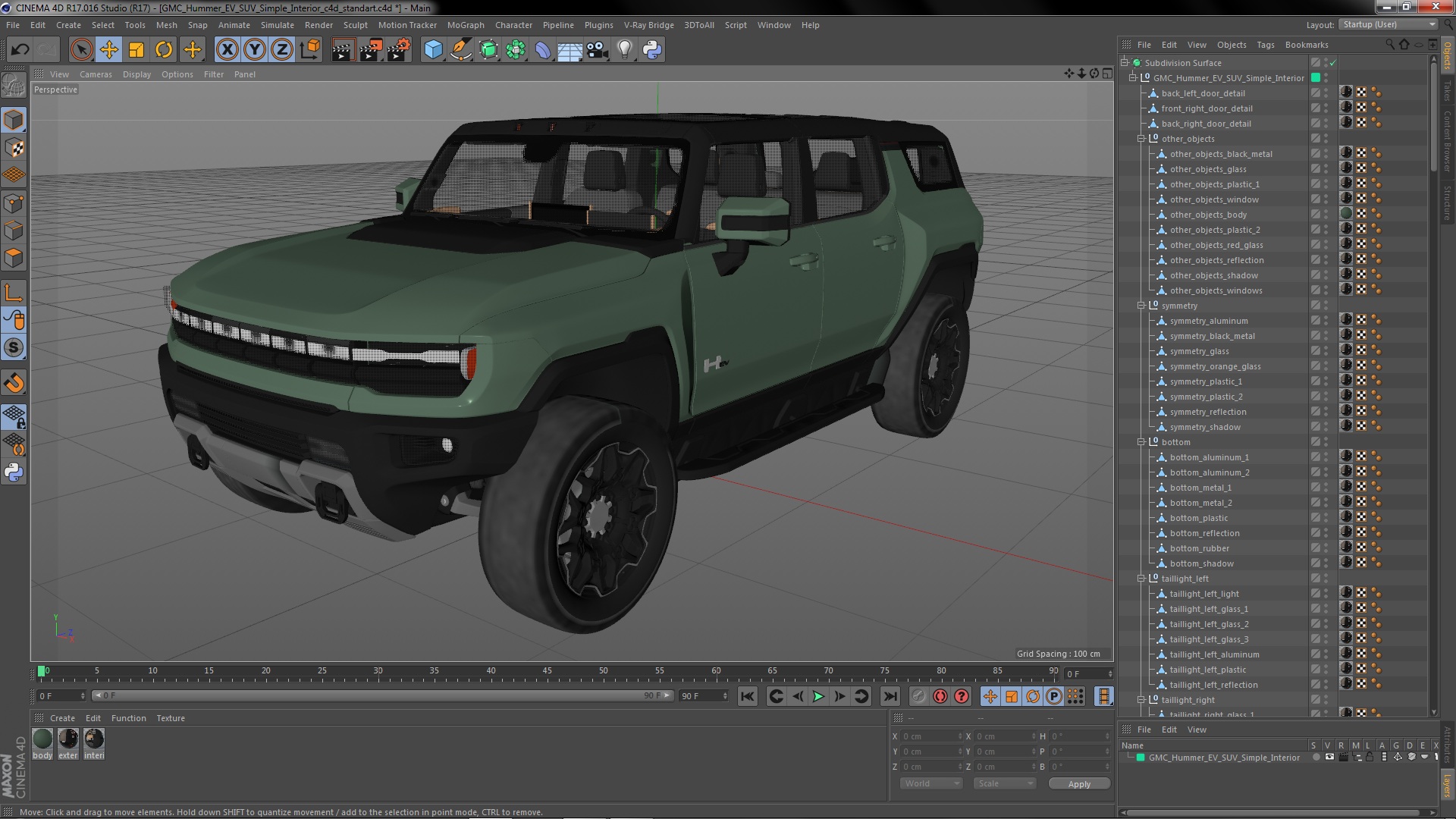Open the Render to Picture Viewer icon
The height and width of the screenshot is (819, 1456).
pyautogui.click(x=370, y=50)
